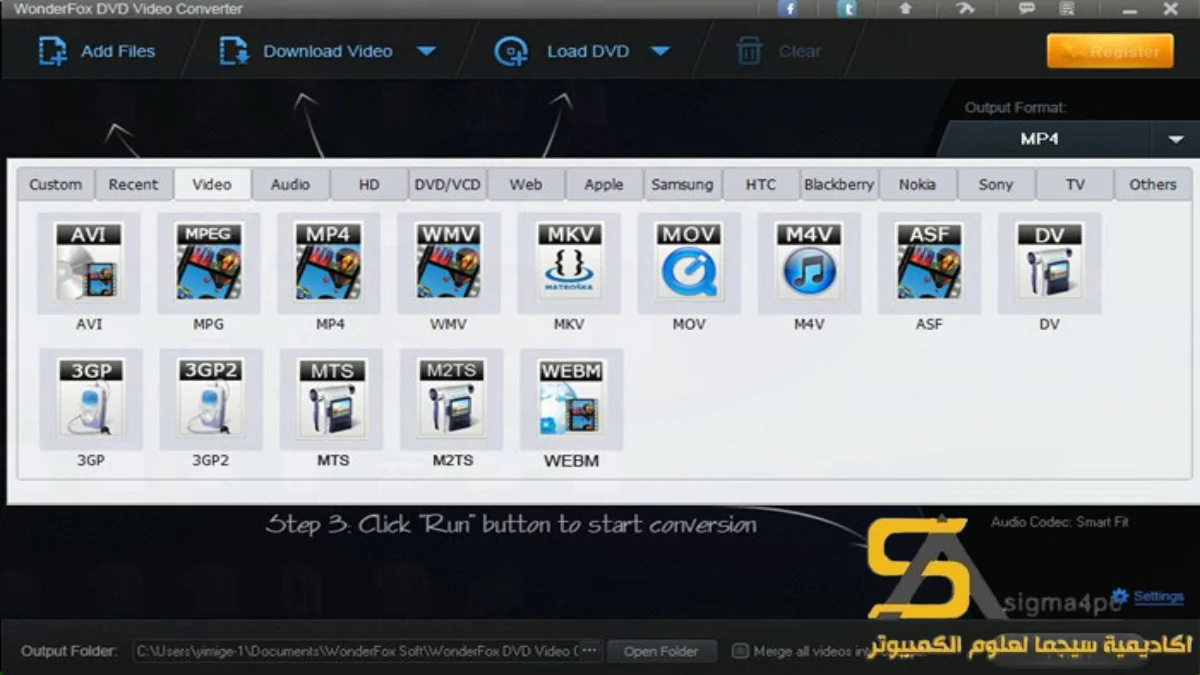Open the Samsung devices tab
Screen dimensions: 1200x675
[x=683, y=184]
